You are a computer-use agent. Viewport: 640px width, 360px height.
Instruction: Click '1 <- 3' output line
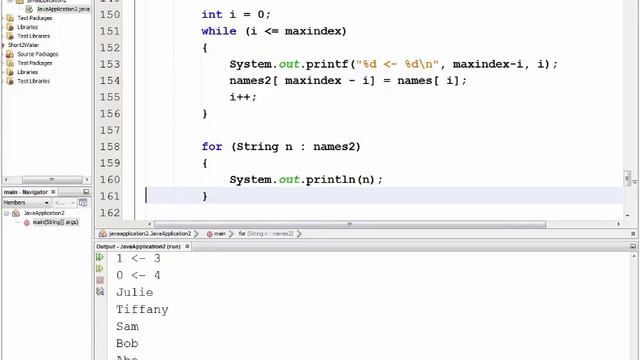[138, 258]
